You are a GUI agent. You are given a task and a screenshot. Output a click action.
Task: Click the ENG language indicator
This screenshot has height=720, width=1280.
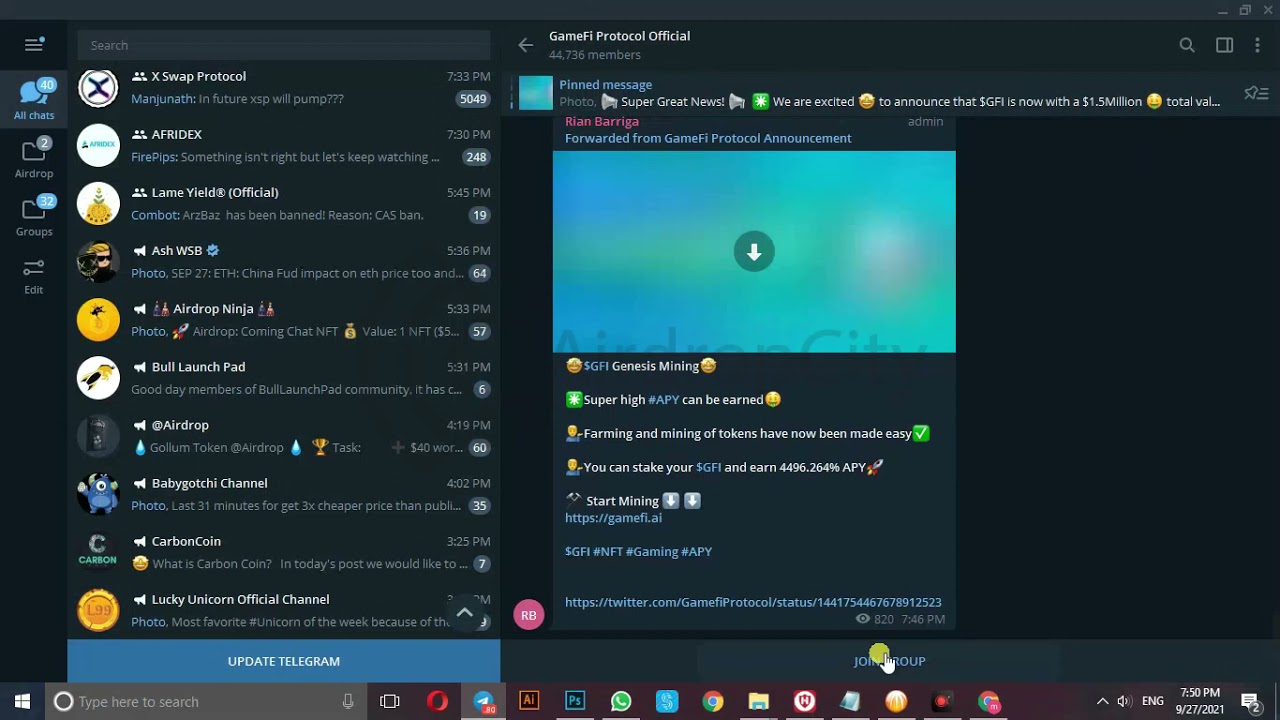[x=1153, y=701]
